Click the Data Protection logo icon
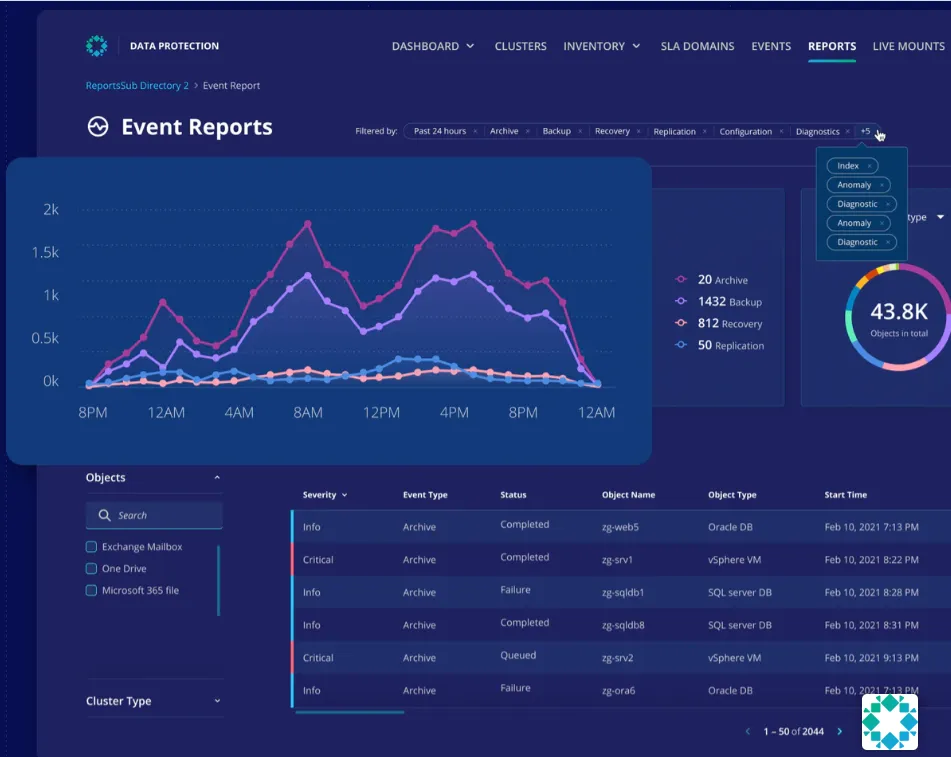The width and height of the screenshot is (951, 757). [x=96, y=45]
